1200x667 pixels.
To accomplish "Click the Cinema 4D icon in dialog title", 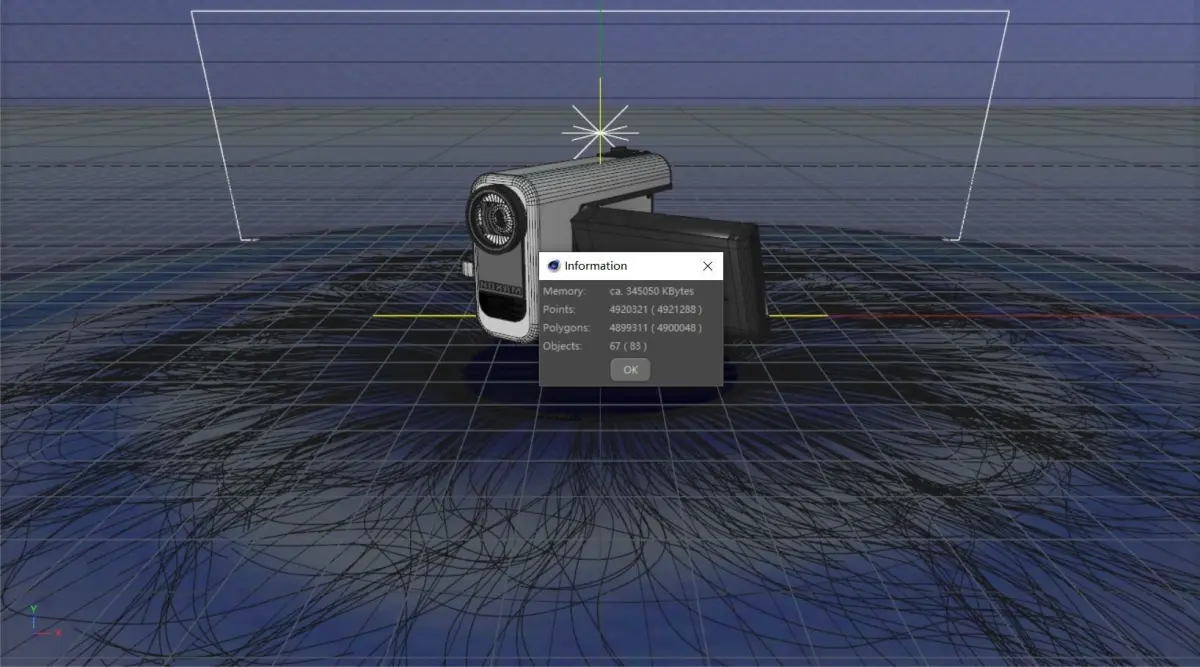I will point(554,266).
